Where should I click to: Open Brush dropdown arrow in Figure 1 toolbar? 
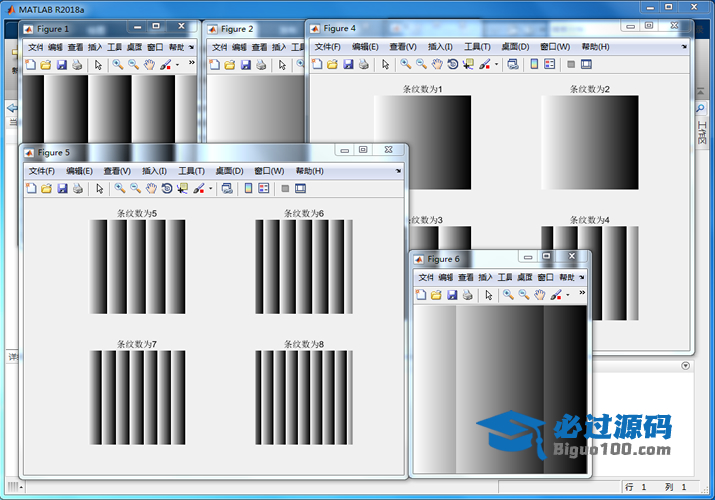pos(177,65)
